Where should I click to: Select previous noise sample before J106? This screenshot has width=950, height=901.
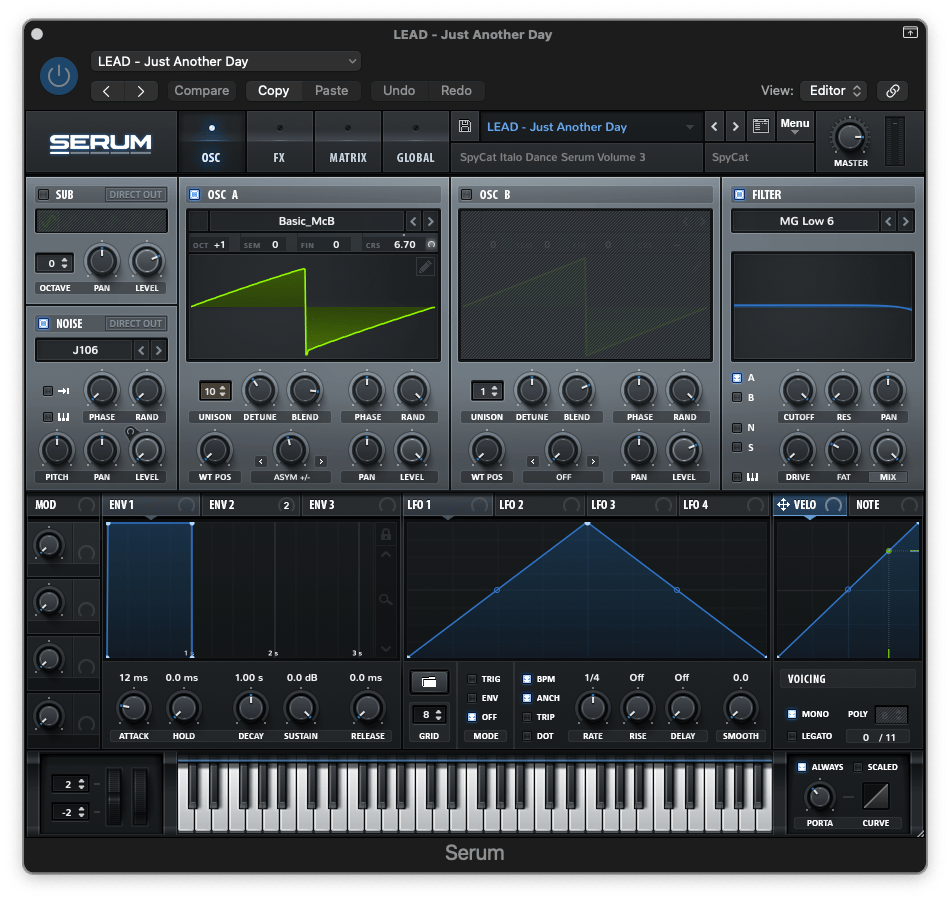[x=141, y=350]
